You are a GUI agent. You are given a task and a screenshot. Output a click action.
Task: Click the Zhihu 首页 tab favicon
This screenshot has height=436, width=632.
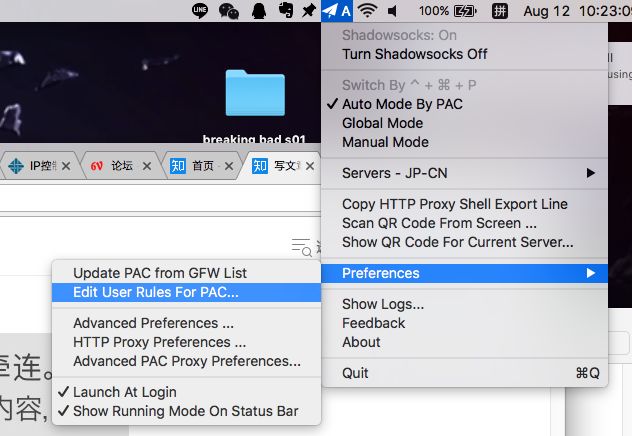click(178, 166)
